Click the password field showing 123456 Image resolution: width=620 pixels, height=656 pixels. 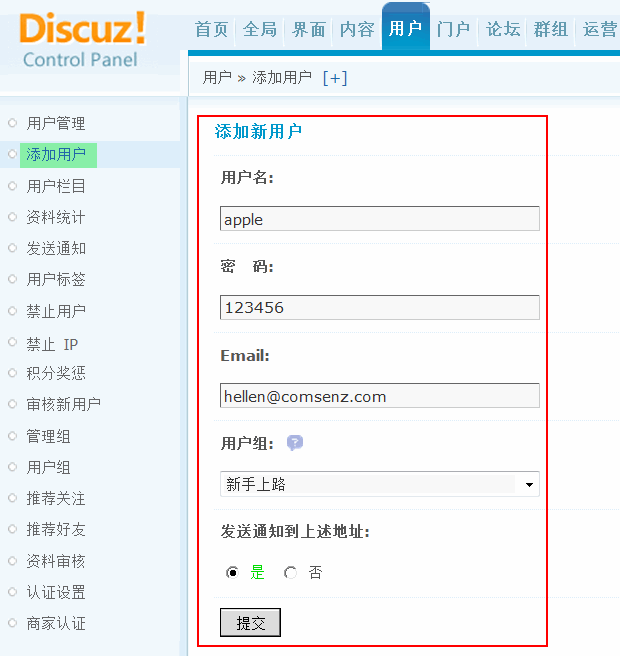click(379, 307)
